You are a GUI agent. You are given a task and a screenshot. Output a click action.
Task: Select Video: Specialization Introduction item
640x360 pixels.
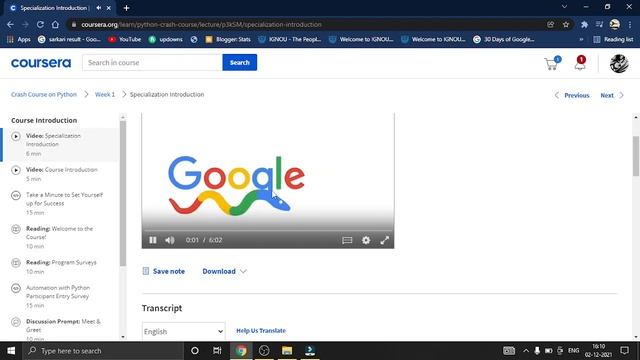point(60,144)
